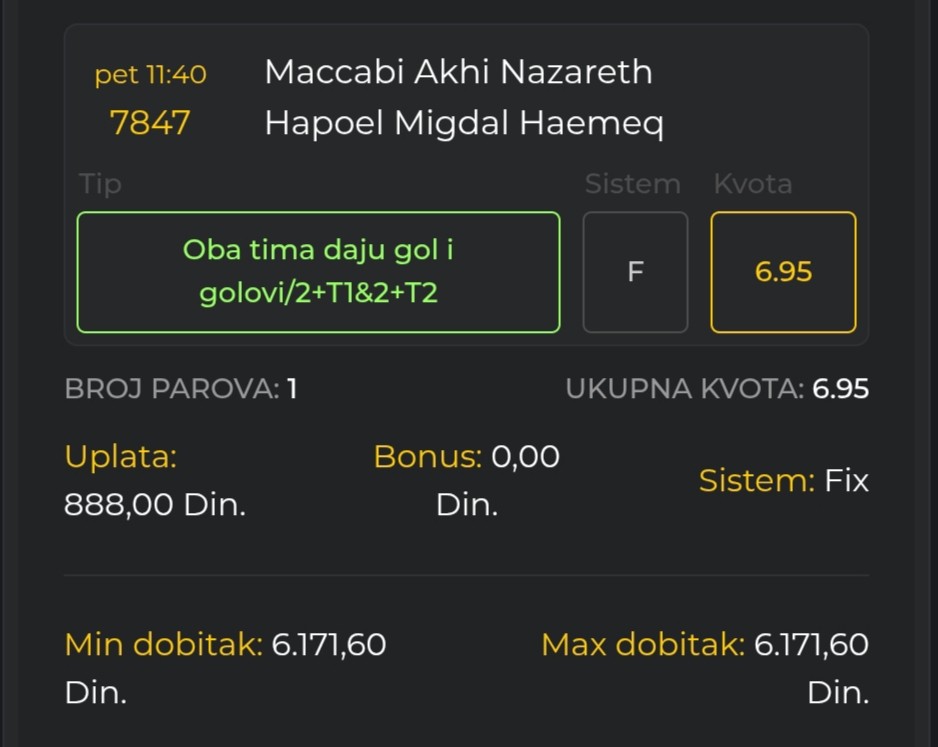Select the F system box
938x747 pixels.
(635, 272)
